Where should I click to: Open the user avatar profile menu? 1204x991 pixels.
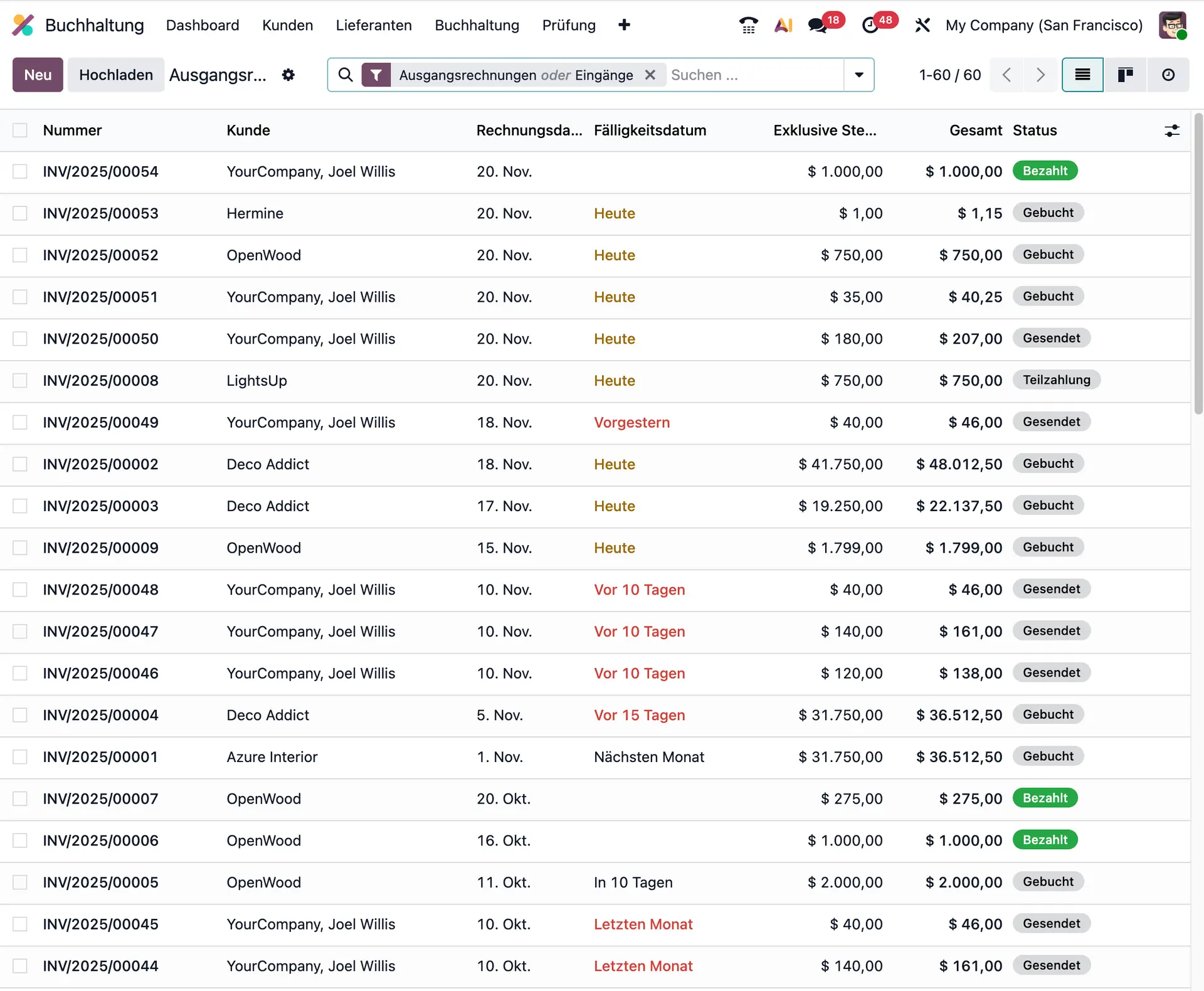tap(1173, 25)
